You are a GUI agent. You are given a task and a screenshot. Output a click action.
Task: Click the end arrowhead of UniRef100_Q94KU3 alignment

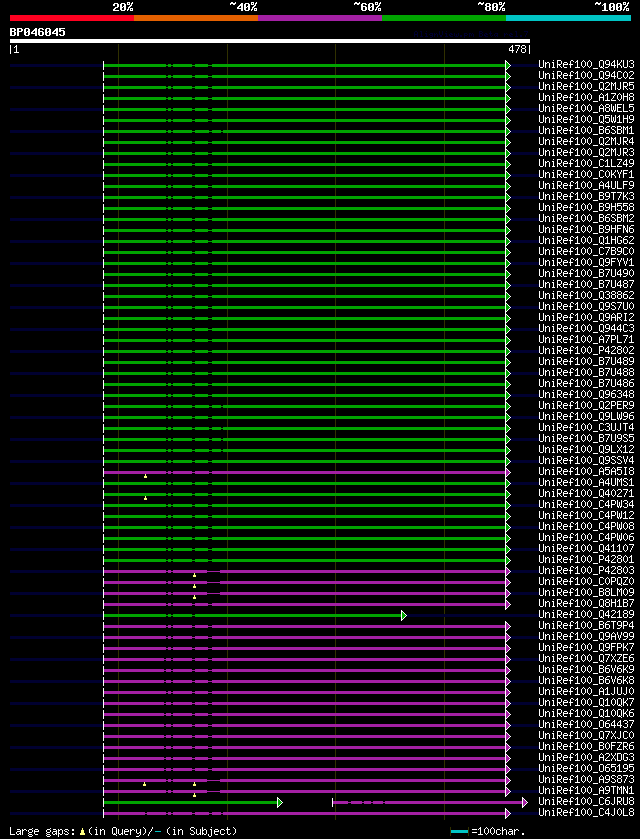(x=508, y=65)
